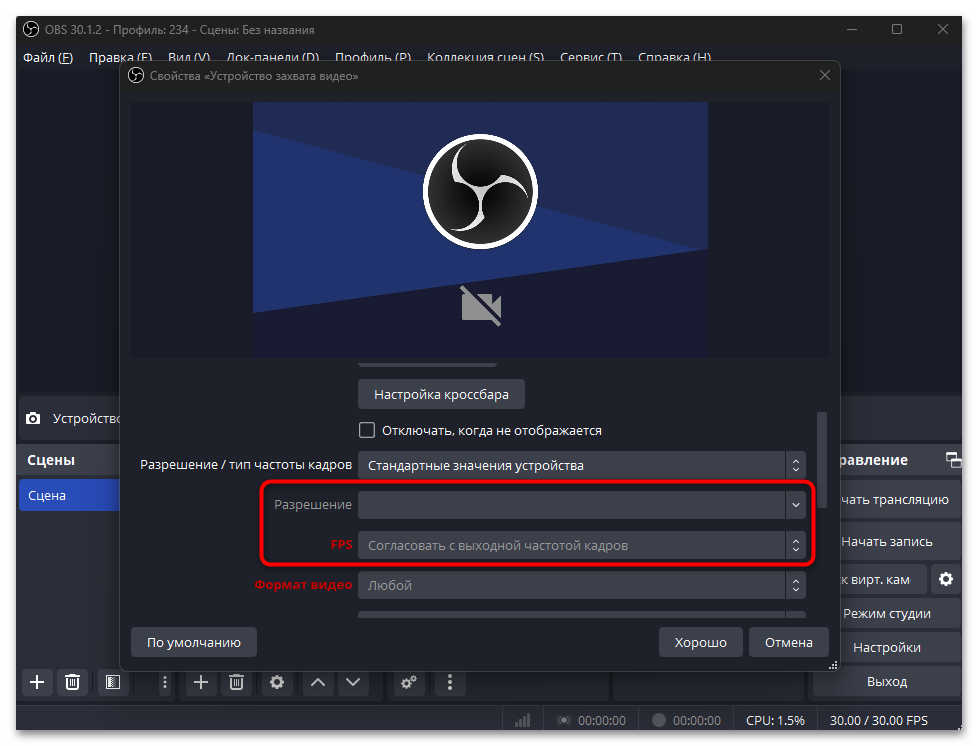Open the Scenes panel three-dot menu

[x=165, y=682]
